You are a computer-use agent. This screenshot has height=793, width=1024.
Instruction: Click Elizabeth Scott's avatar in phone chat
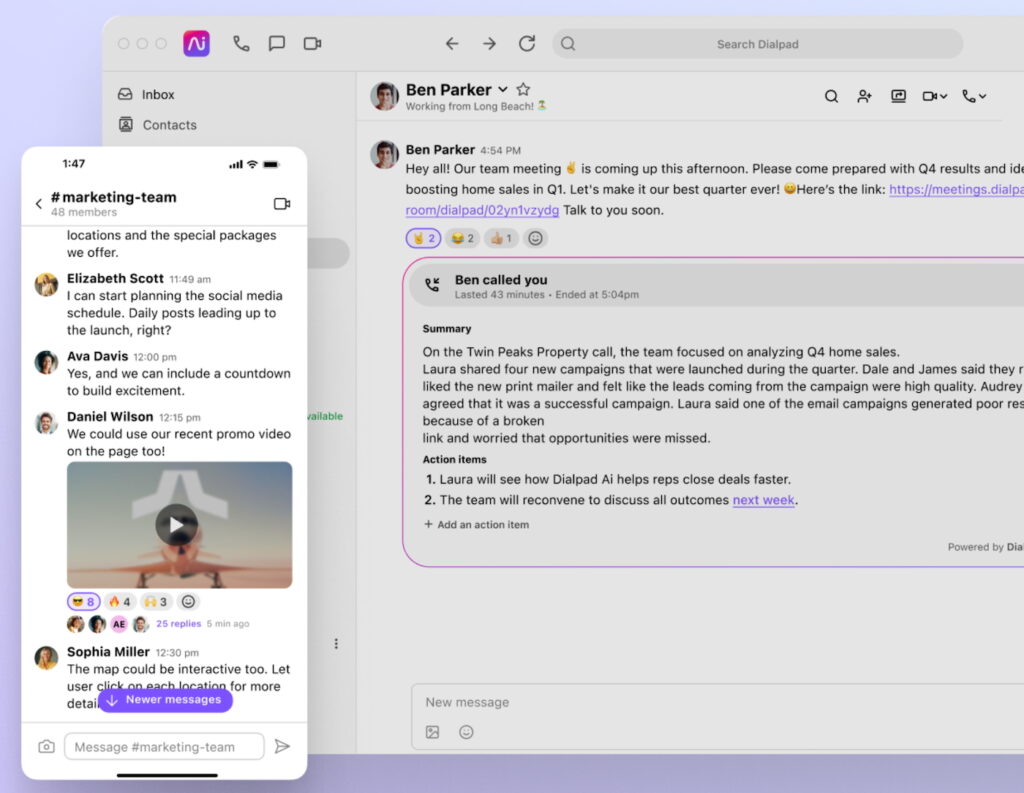(46, 285)
